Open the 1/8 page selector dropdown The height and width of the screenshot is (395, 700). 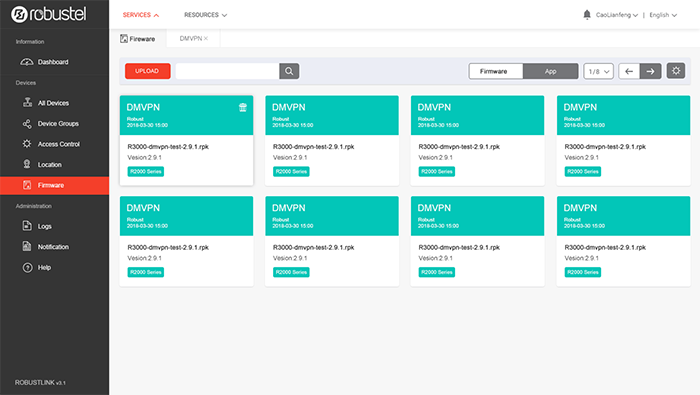(598, 71)
